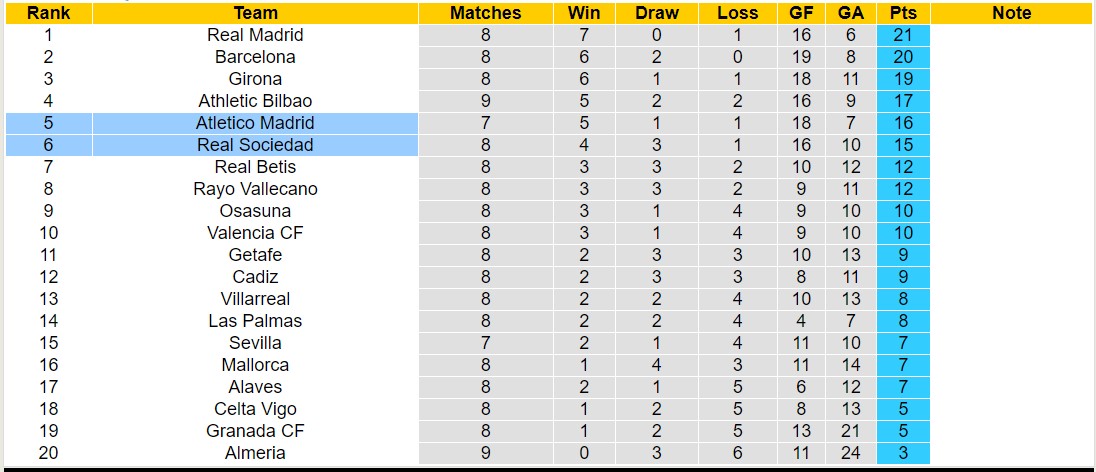Click the Loss column header
Image resolution: width=1096 pixels, height=472 pixels.
pos(738,13)
